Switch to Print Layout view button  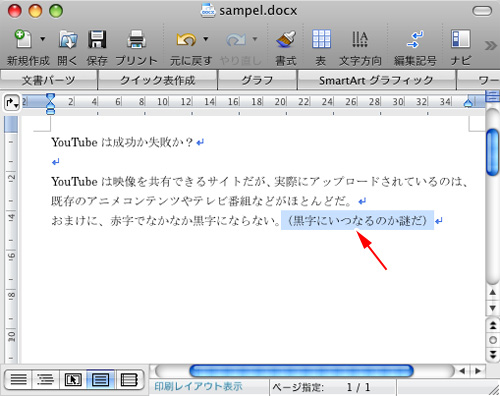(x=100, y=379)
